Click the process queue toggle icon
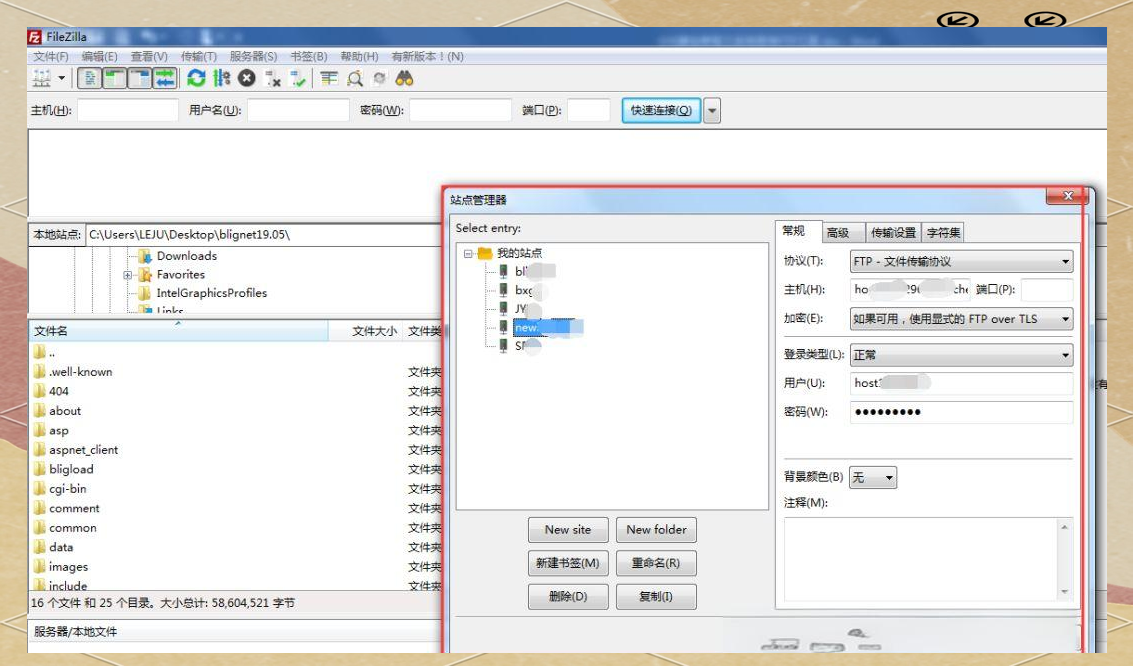This screenshot has height=666, width=1133. point(222,78)
